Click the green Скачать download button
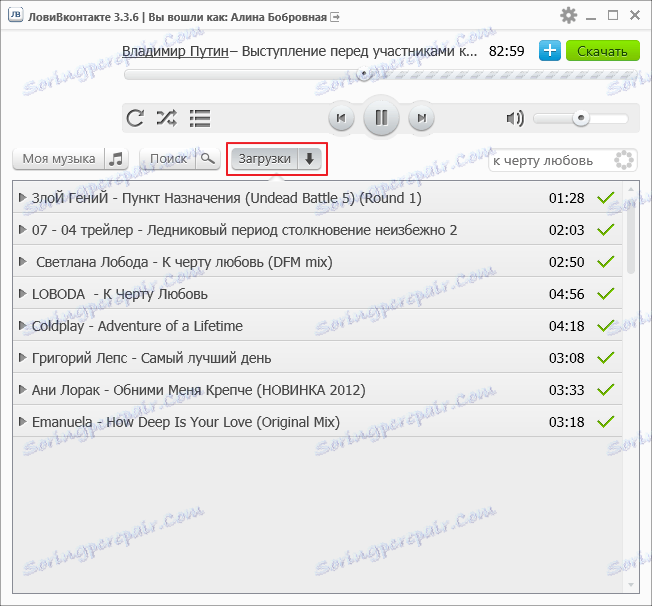This screenshot has height=606, width=652. 603,51
